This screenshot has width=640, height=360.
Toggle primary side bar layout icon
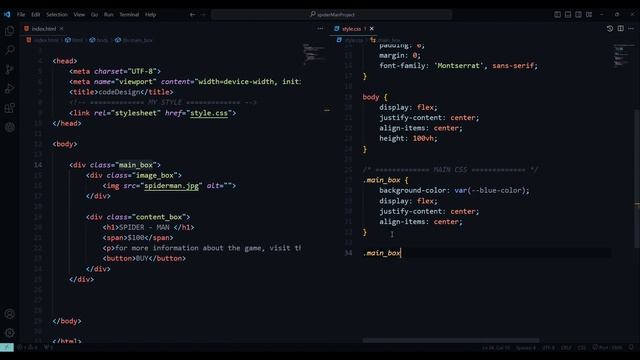pos(557,15)
